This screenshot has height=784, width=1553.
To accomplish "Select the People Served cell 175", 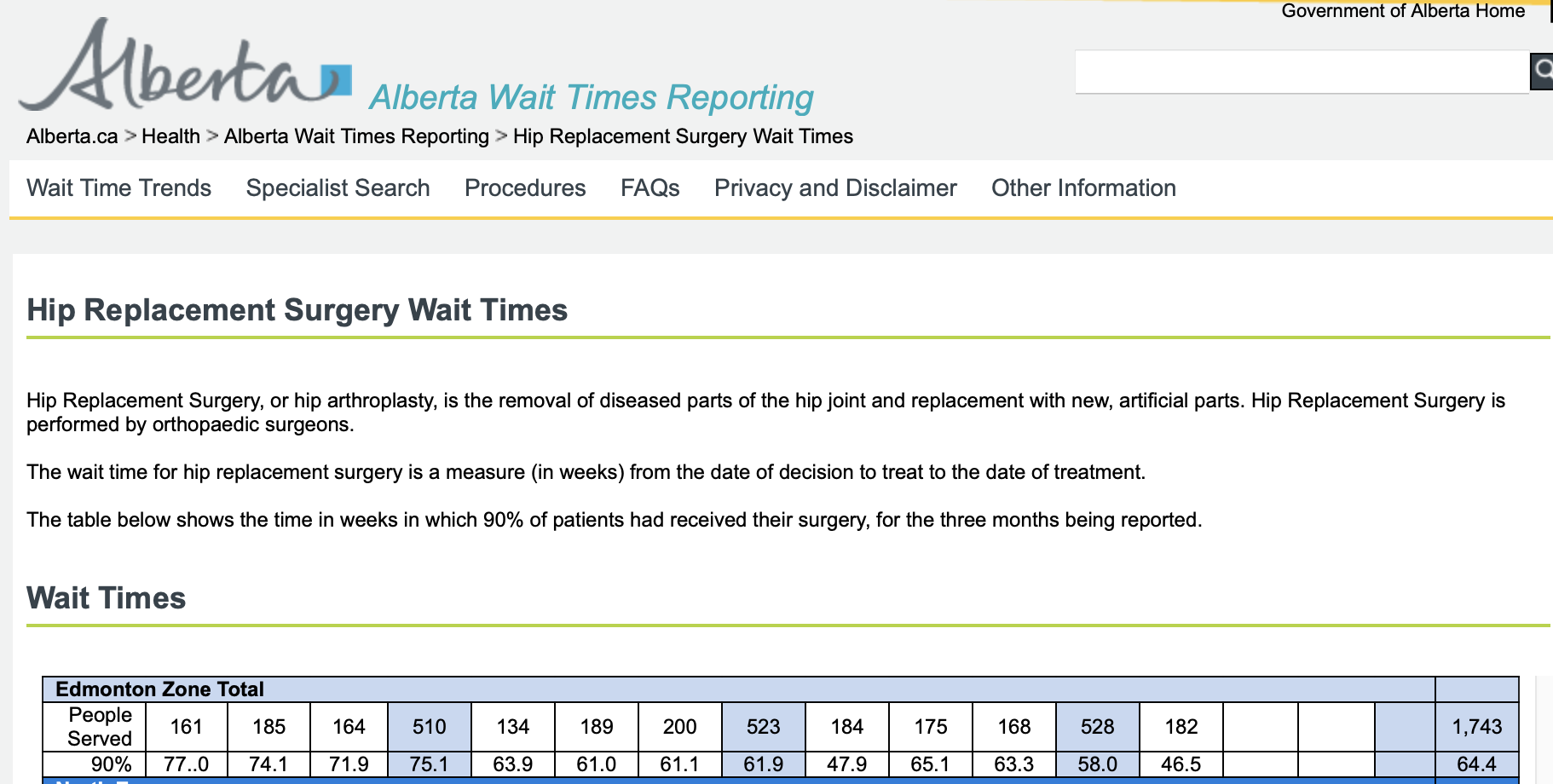I will pyautogui.click(x=931, y=727).
